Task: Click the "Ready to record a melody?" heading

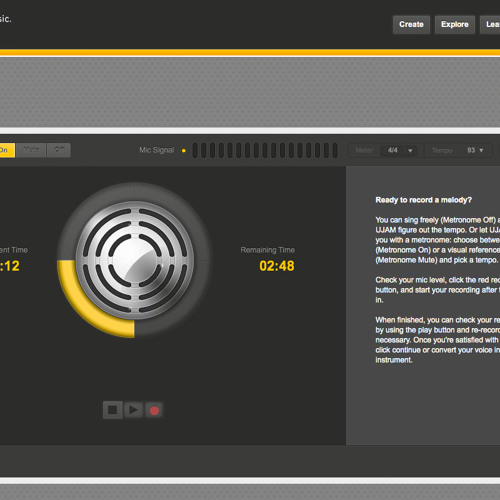Action: [x=424, y=200]
